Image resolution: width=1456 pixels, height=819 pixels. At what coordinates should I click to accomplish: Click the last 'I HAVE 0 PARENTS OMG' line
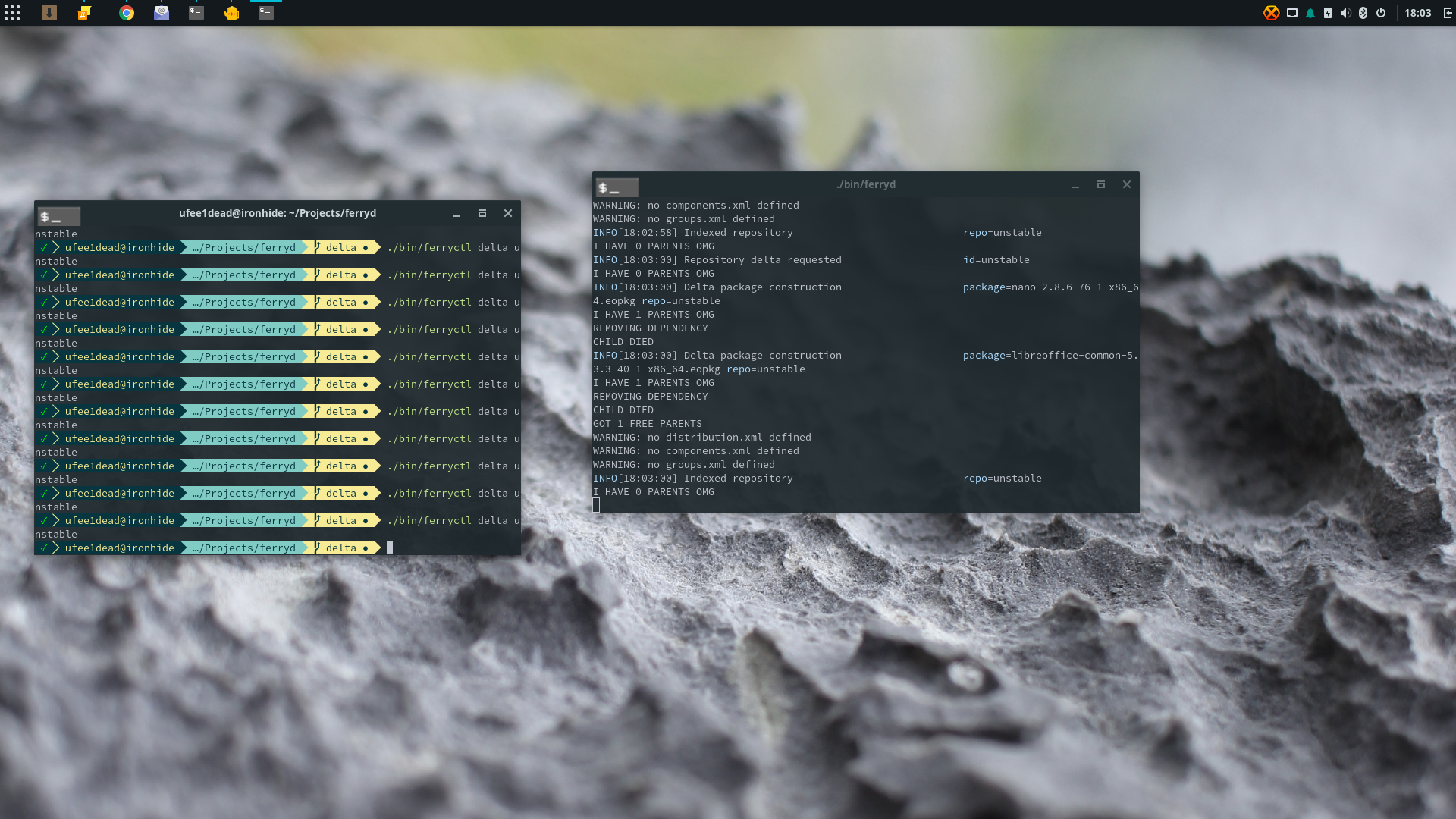654,491
